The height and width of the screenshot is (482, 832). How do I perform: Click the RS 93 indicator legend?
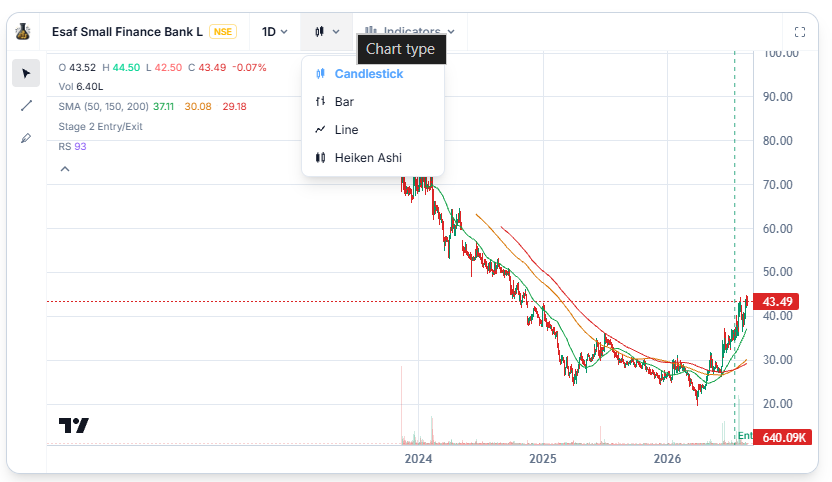[72, 147]
